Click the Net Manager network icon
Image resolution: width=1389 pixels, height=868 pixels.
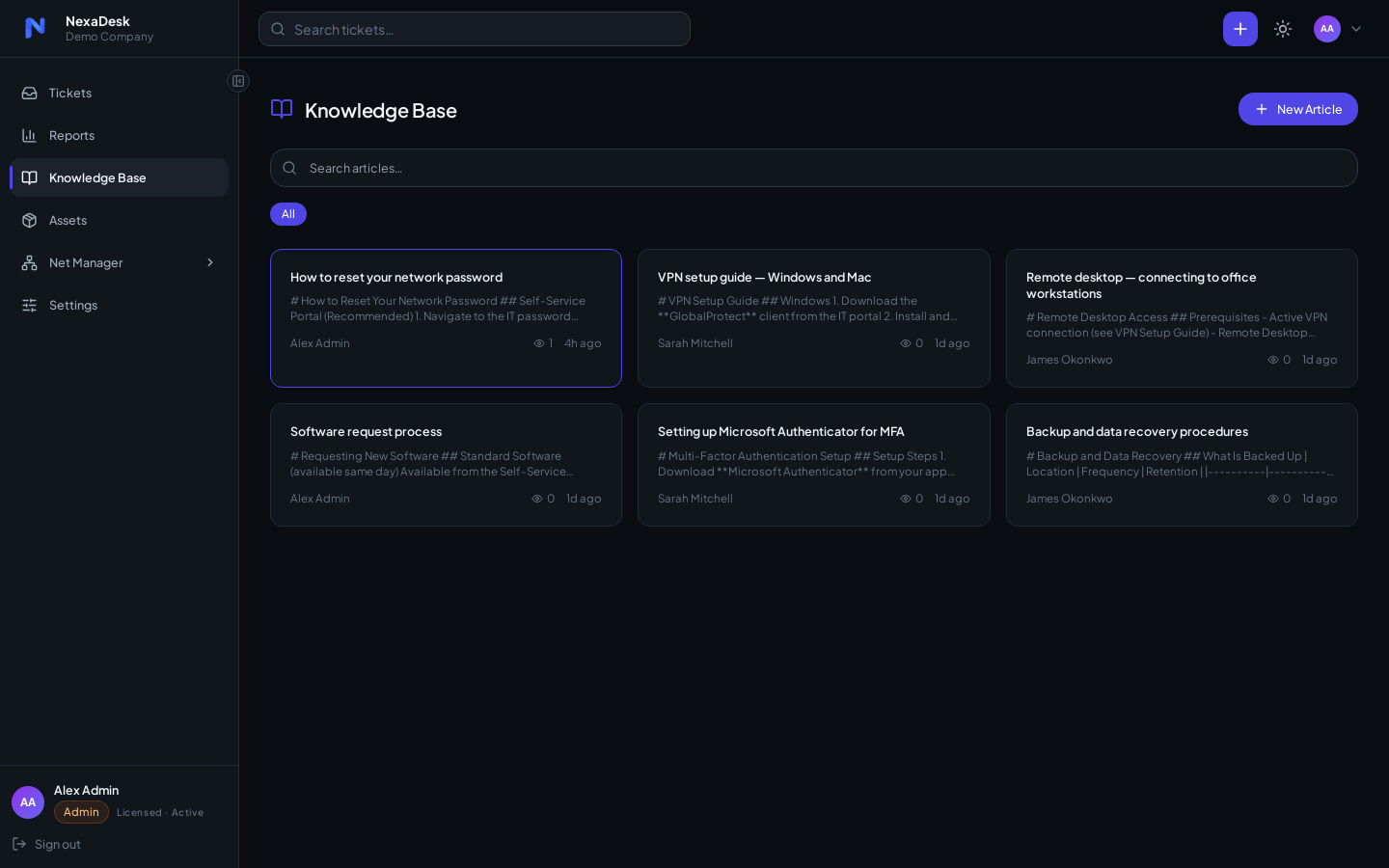coord(30,262)
